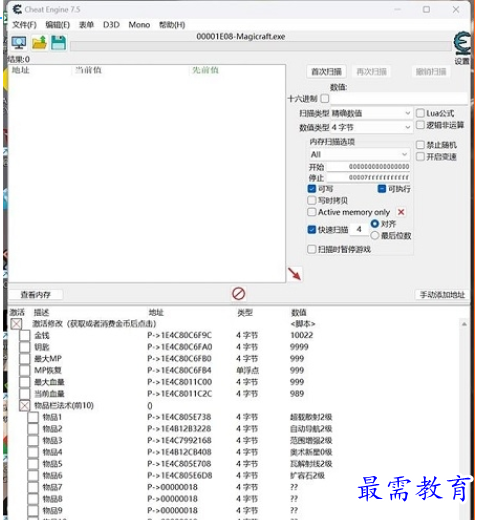The height and width of the screenshot is (520, 479).
Task: Click the 描述 column header in table
Action: coord(42,313)
